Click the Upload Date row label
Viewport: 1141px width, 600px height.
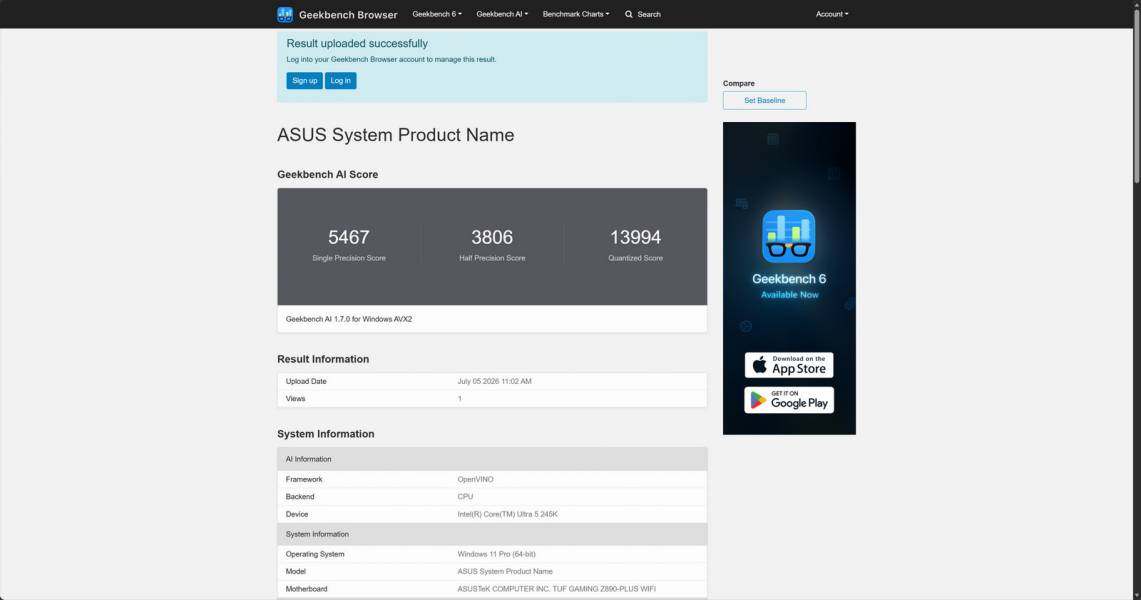pos(306,381)
